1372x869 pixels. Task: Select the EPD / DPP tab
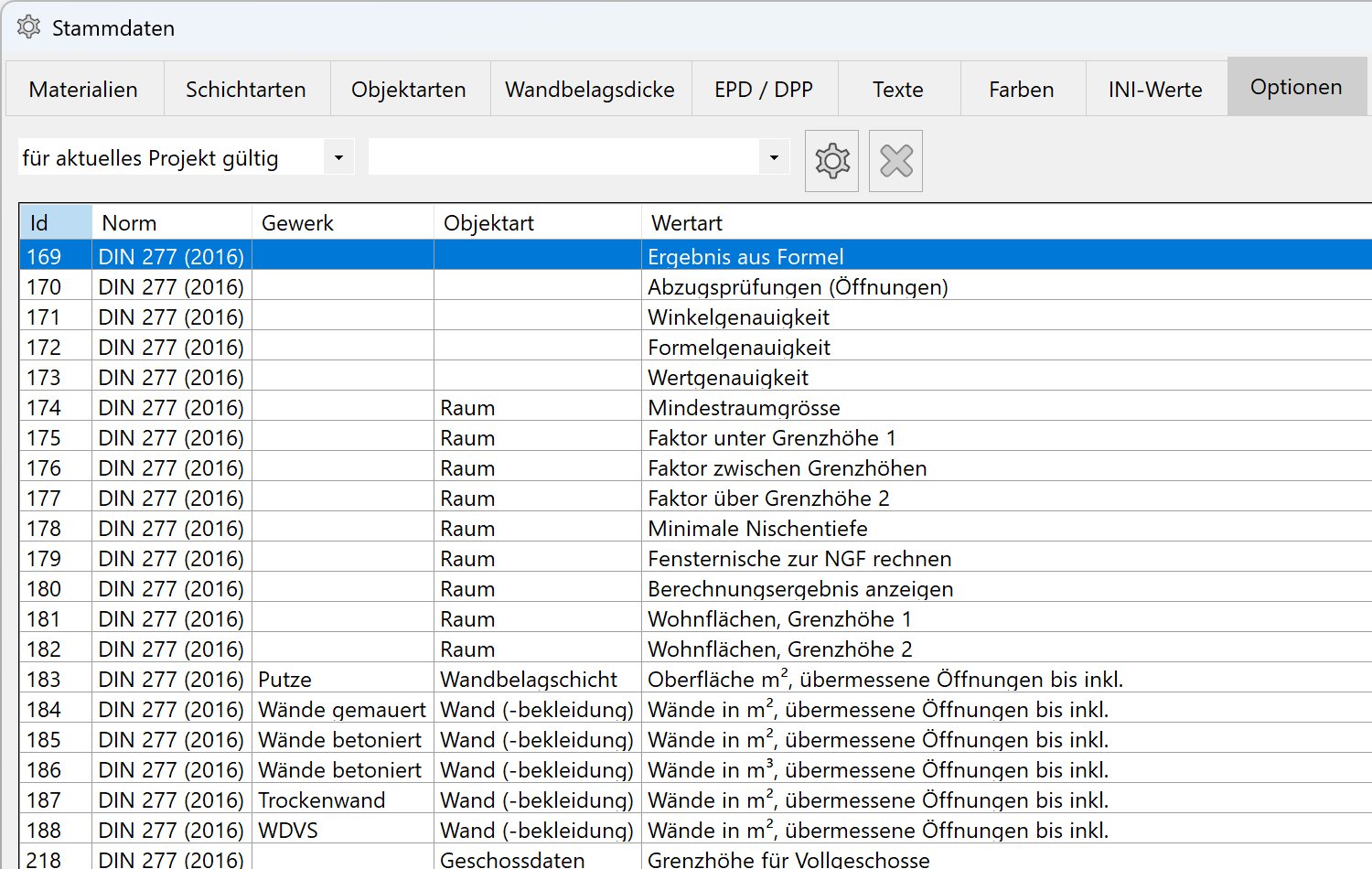764,89
